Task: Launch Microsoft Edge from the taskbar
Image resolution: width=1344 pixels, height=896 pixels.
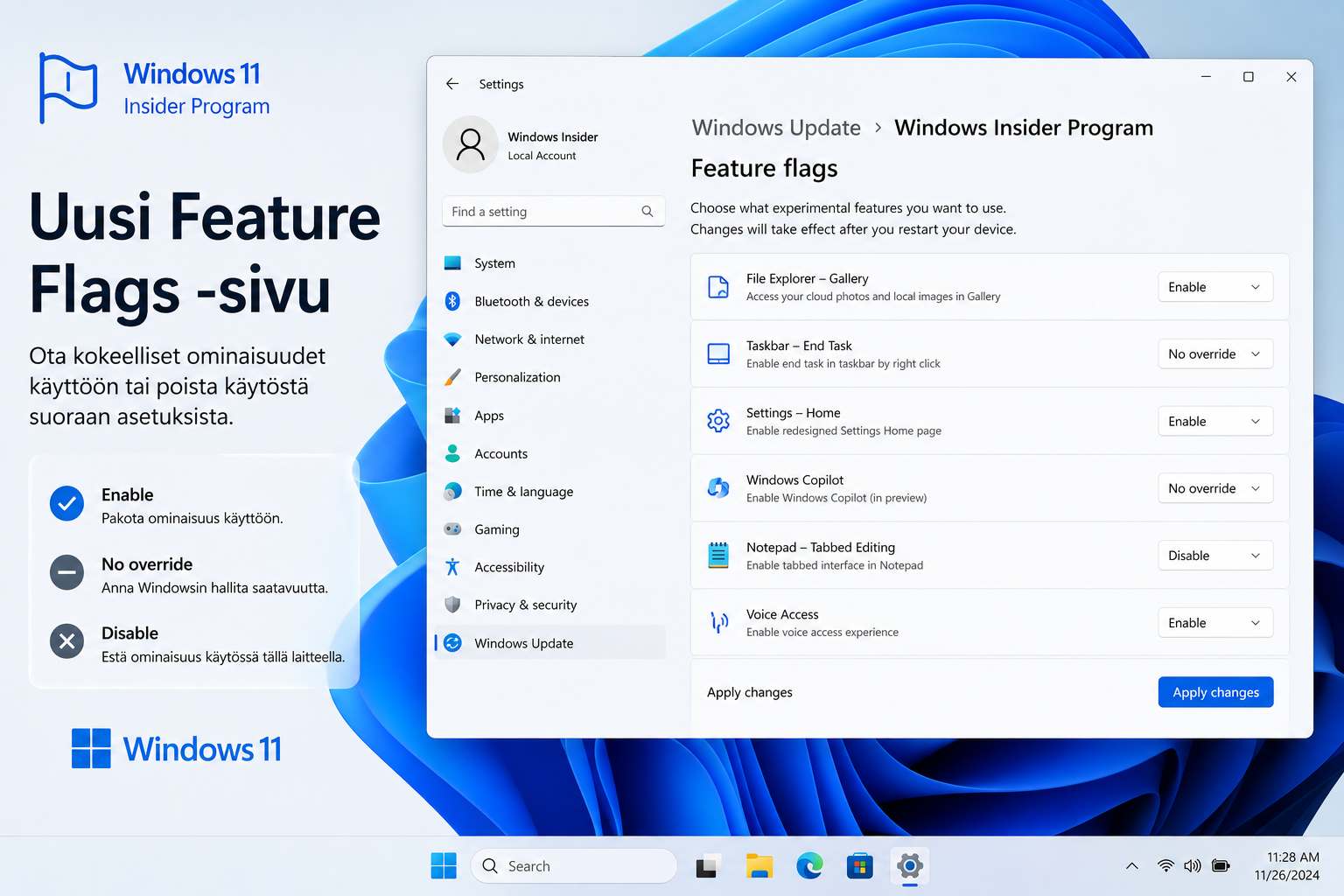Action: tap(809, 865)
